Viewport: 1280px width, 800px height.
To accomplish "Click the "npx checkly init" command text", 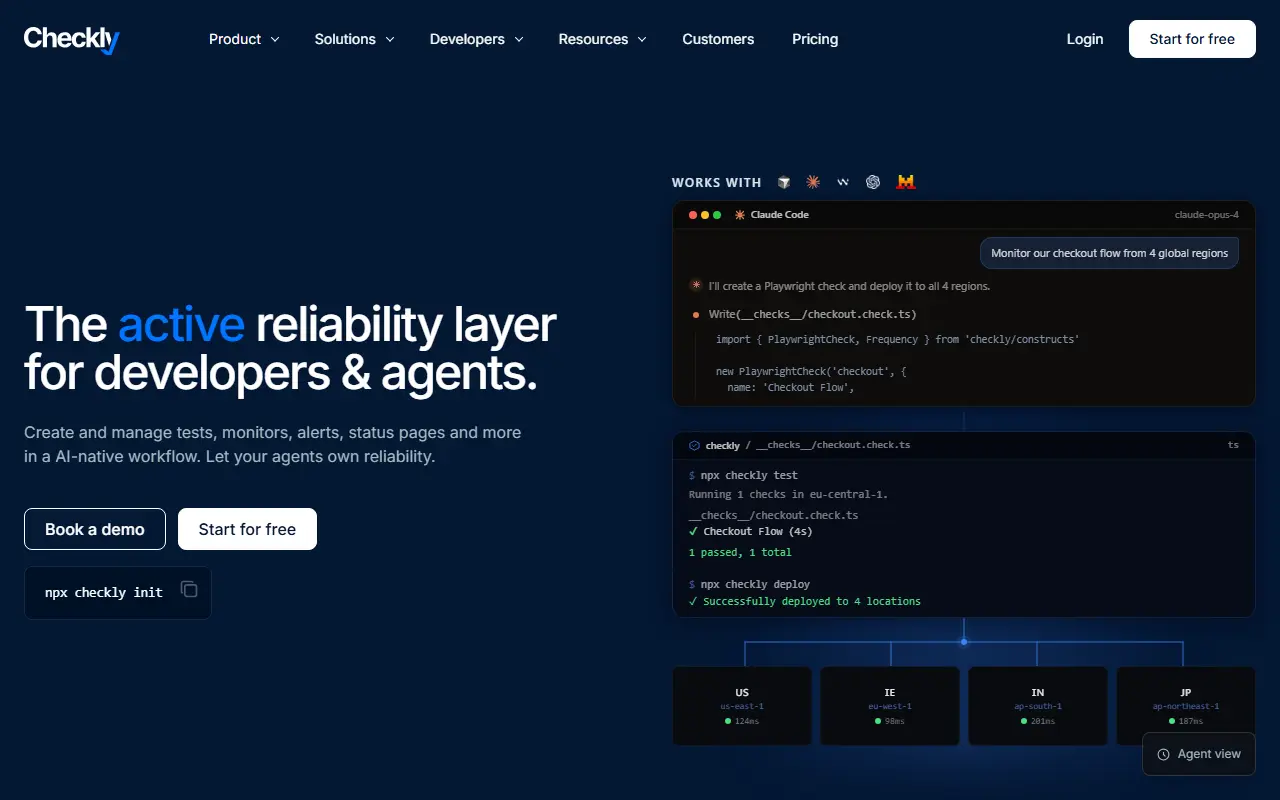I will (104, 592).
